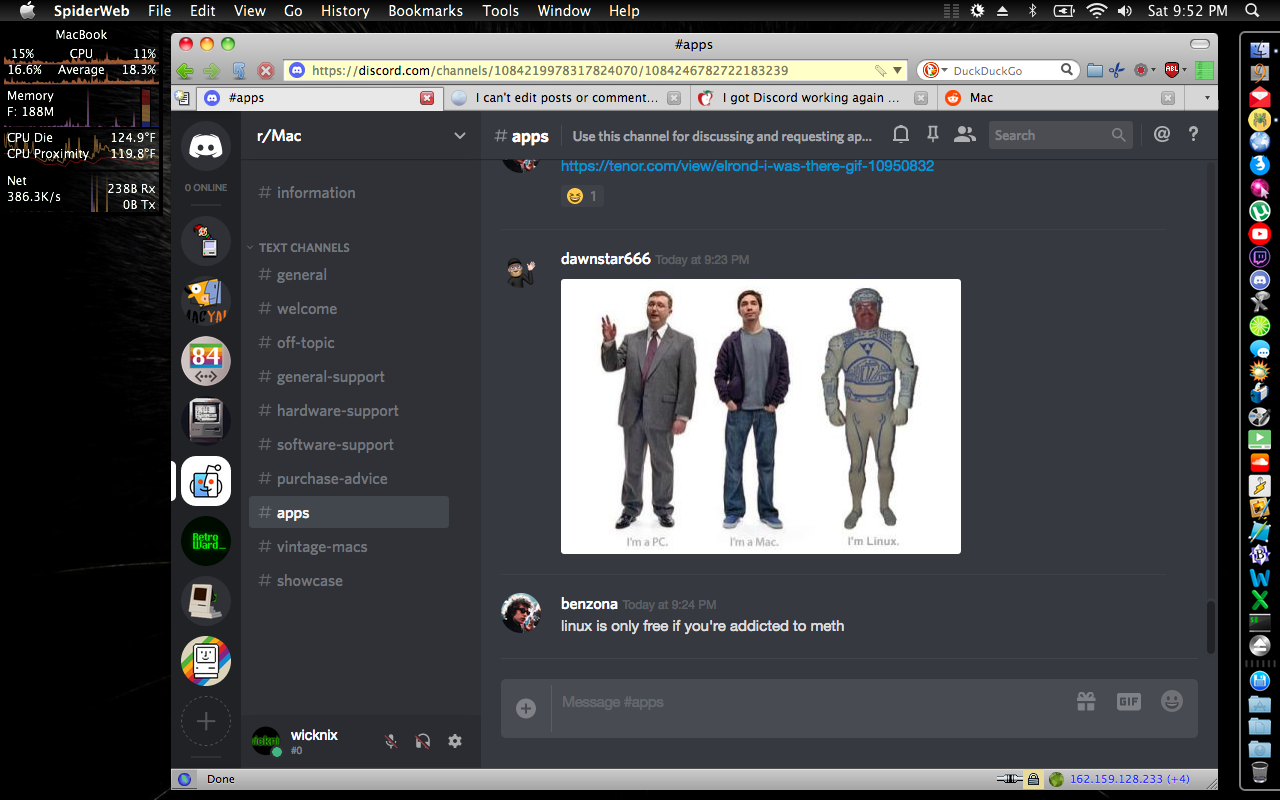
Task: Switch to the Mac Reddit tab
Action: point(1059,98)
